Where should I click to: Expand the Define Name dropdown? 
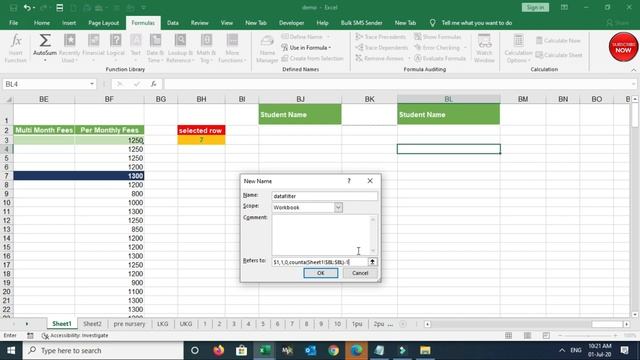click(x=328, y=37)
